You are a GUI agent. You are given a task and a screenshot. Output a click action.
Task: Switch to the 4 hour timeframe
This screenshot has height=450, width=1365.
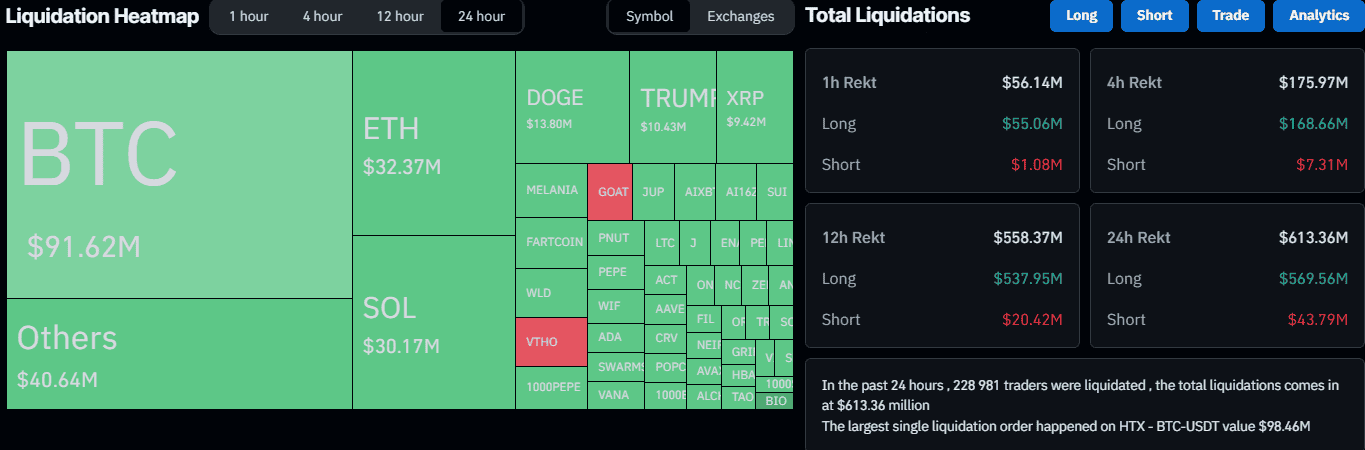point(322,16)
